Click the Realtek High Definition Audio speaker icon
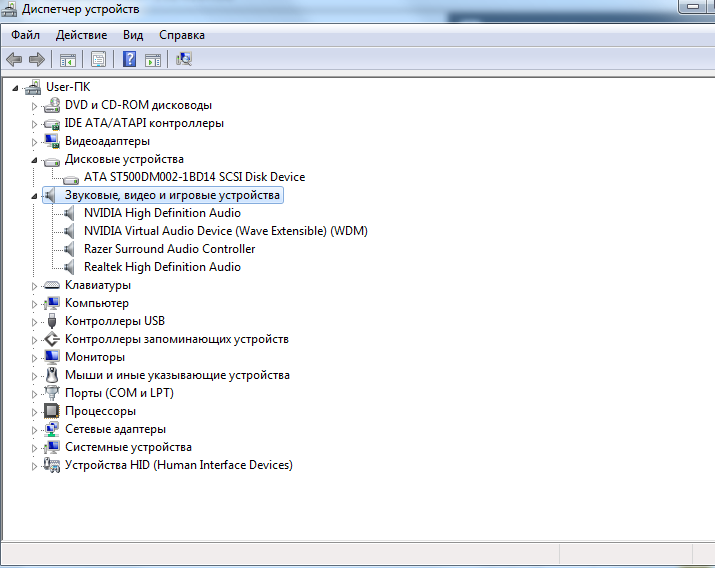Viewport: 715px width, 568px height. (69, 267)
